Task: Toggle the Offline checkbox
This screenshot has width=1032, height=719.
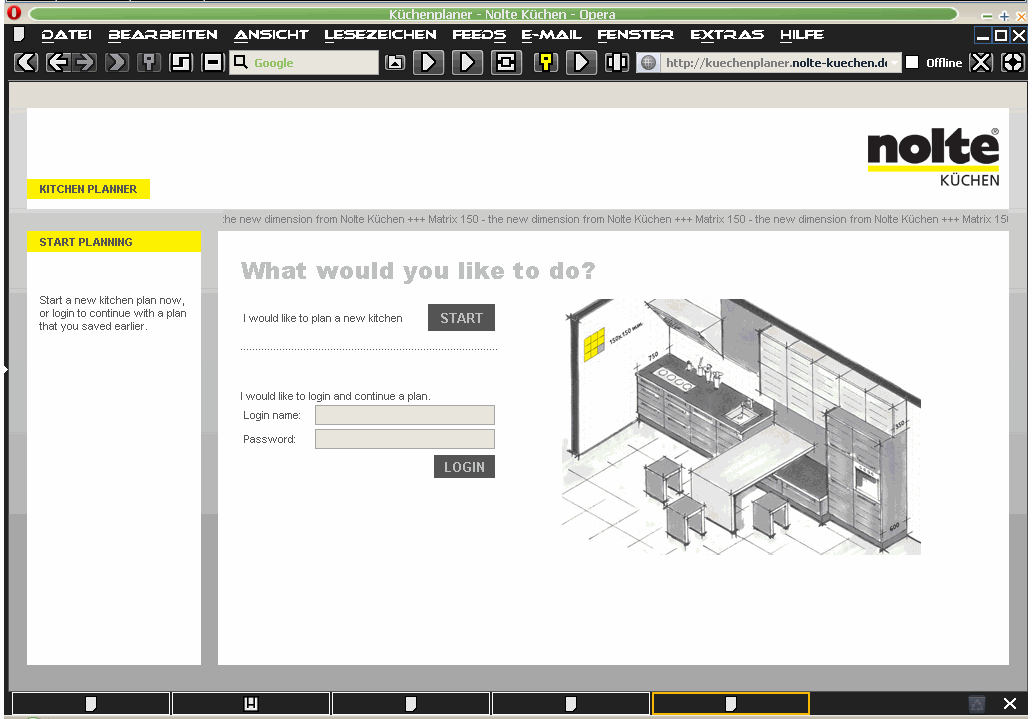Action: [912, 63]
